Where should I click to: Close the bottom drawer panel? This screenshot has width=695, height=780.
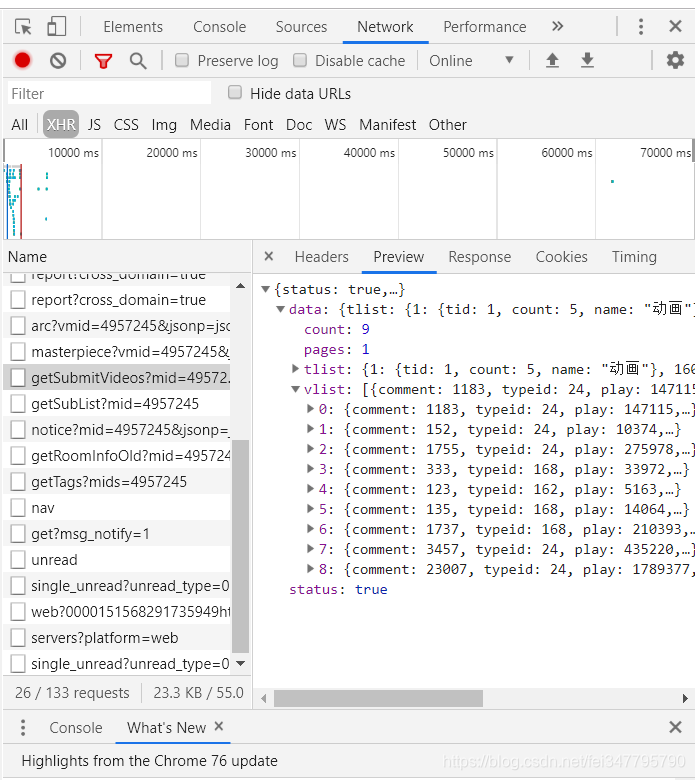click(675, 727)
